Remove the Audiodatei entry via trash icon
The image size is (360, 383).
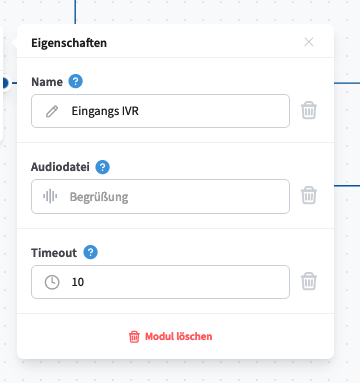click(x=309, y=195)
